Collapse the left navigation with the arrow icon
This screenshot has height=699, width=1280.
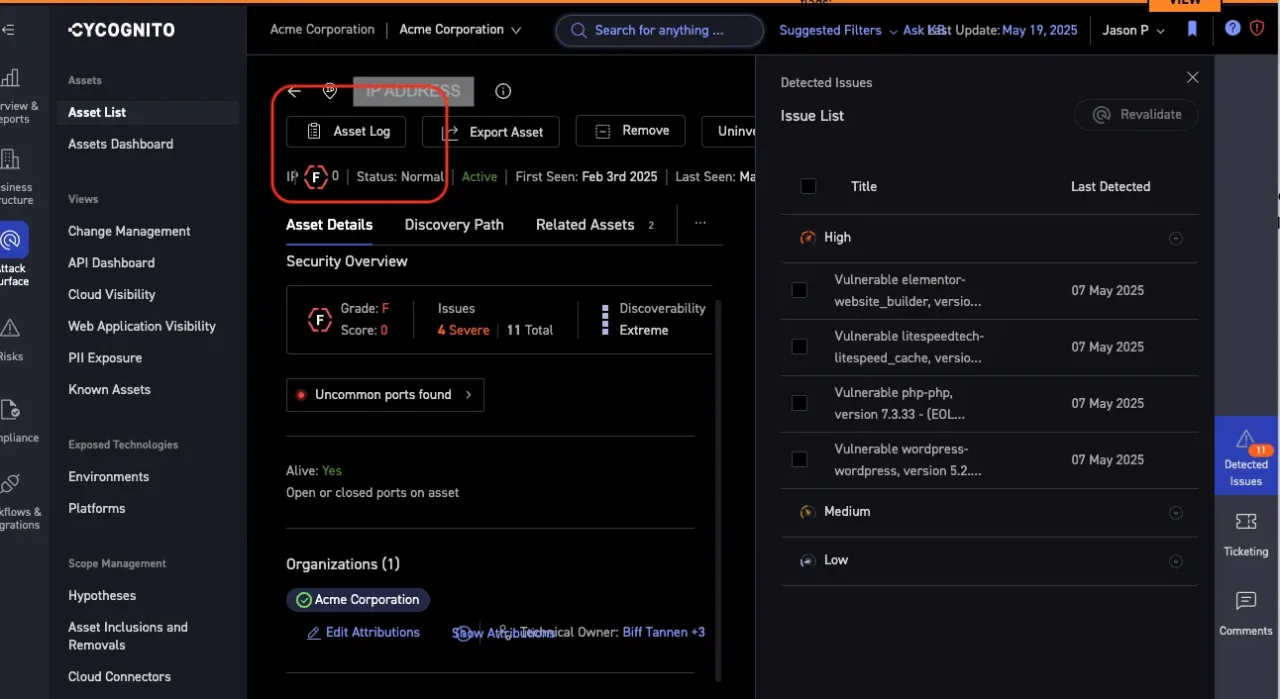(x=8, y=30)
